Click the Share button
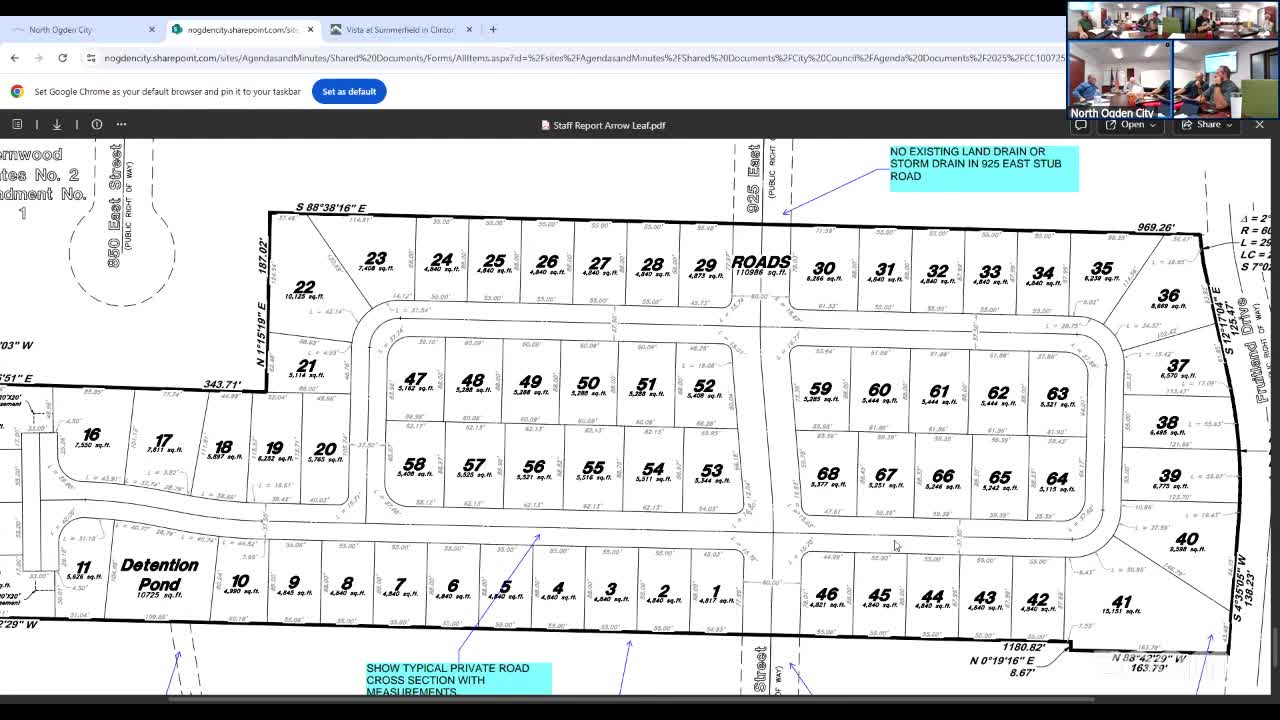The image size is (1280, 720). pos(1201,125)
